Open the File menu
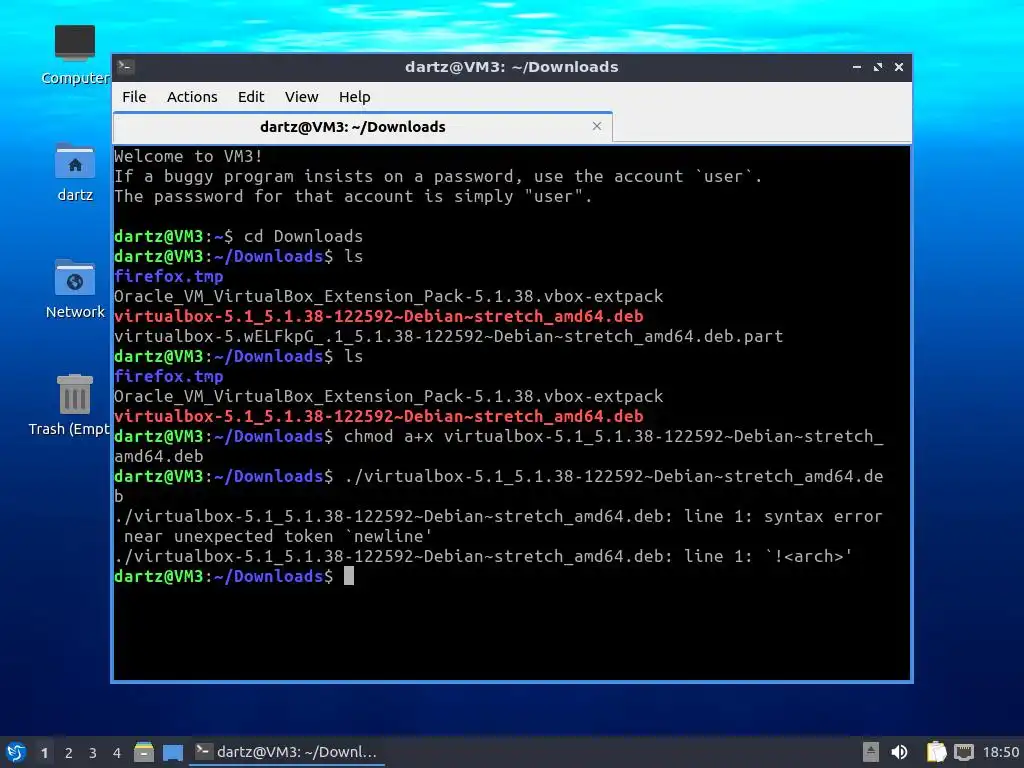Image resolution: width=1024 pixels, height=768 pixels. point(134,97)
